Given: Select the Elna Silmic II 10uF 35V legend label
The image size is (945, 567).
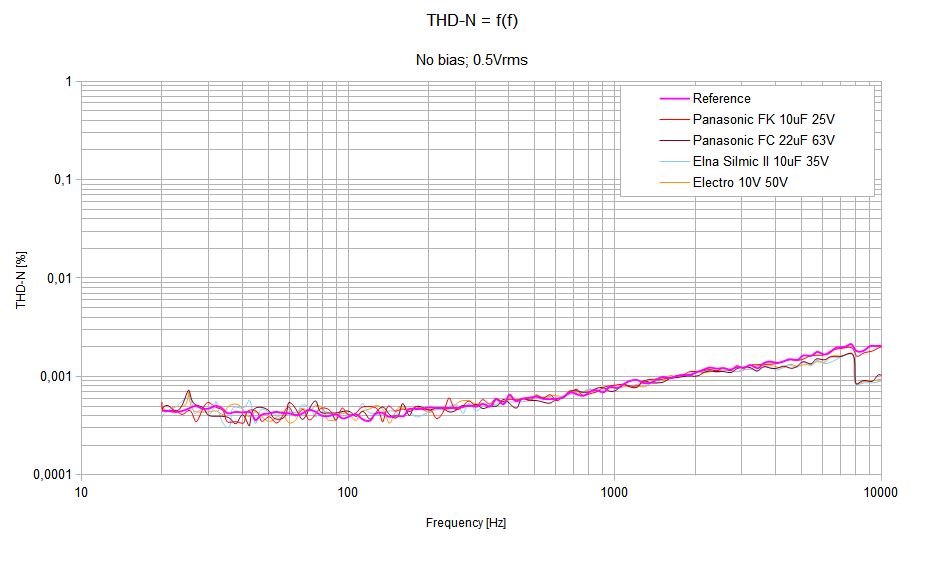Looking at the screenshot, I should click(x=760, y=161).
